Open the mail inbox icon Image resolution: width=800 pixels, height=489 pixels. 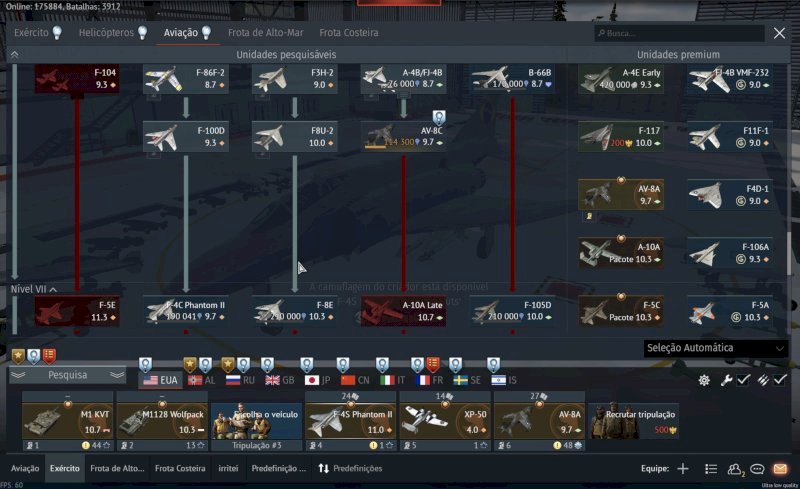click(780, 469)
